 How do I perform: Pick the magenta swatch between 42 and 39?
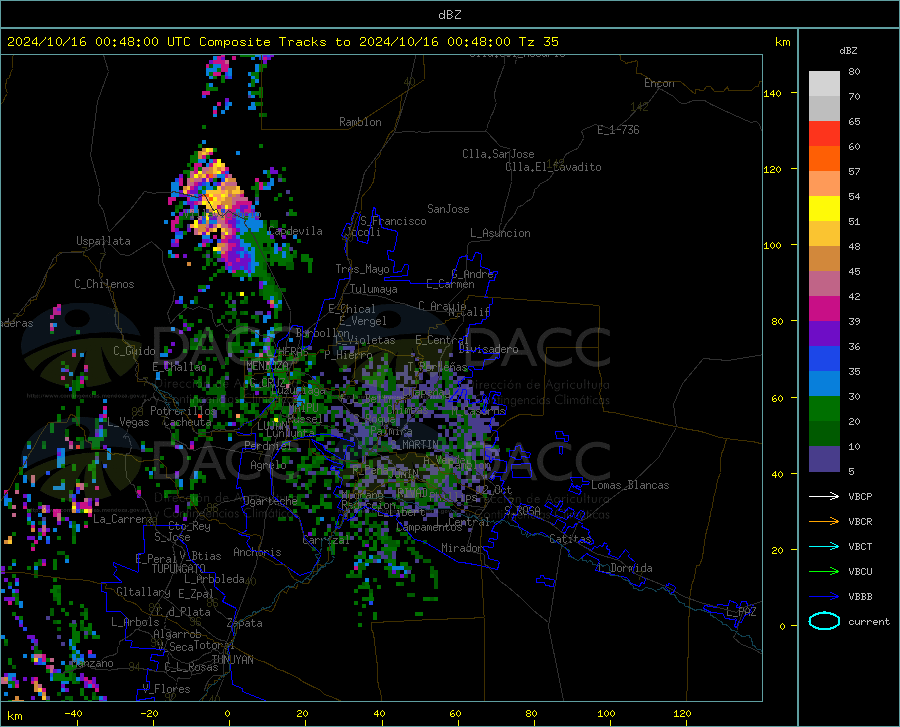point(824,309)
